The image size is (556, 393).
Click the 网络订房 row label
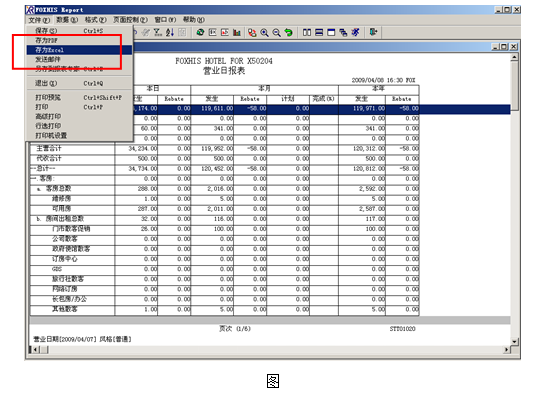click(65, 289)
